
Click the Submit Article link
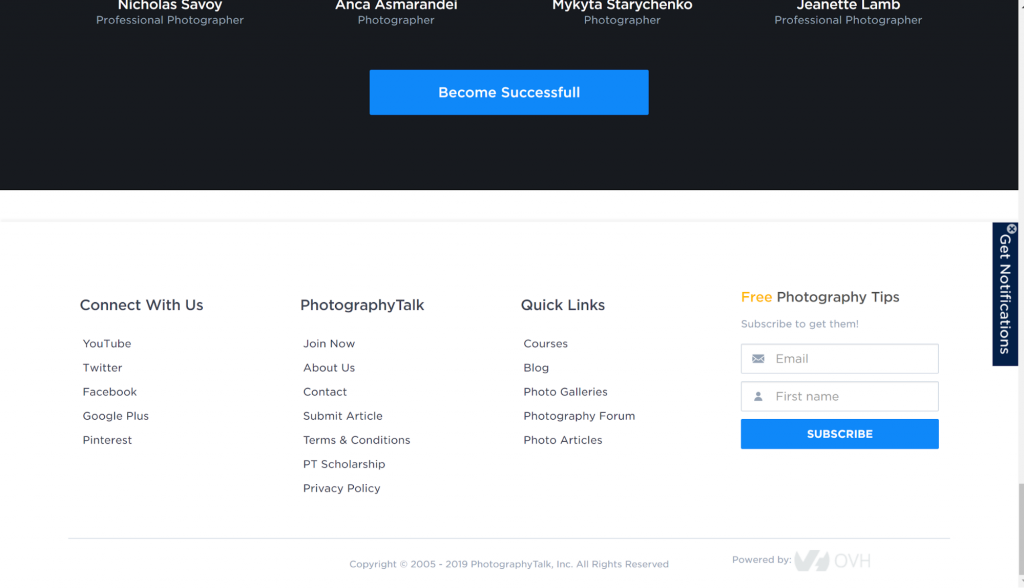click(x=343, y=416)
